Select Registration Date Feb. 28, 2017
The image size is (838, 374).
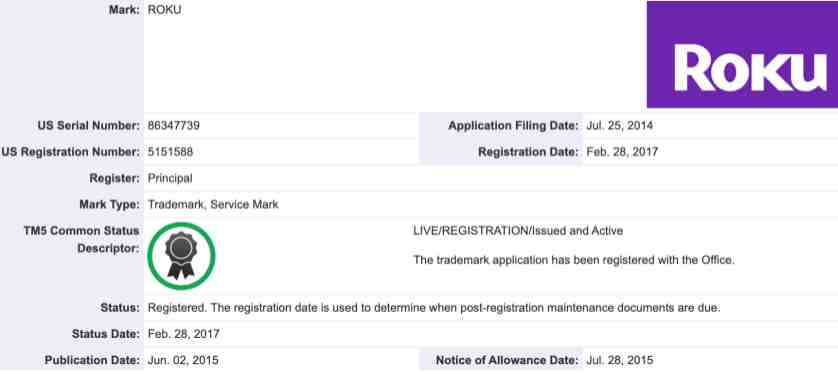[622, 152]
